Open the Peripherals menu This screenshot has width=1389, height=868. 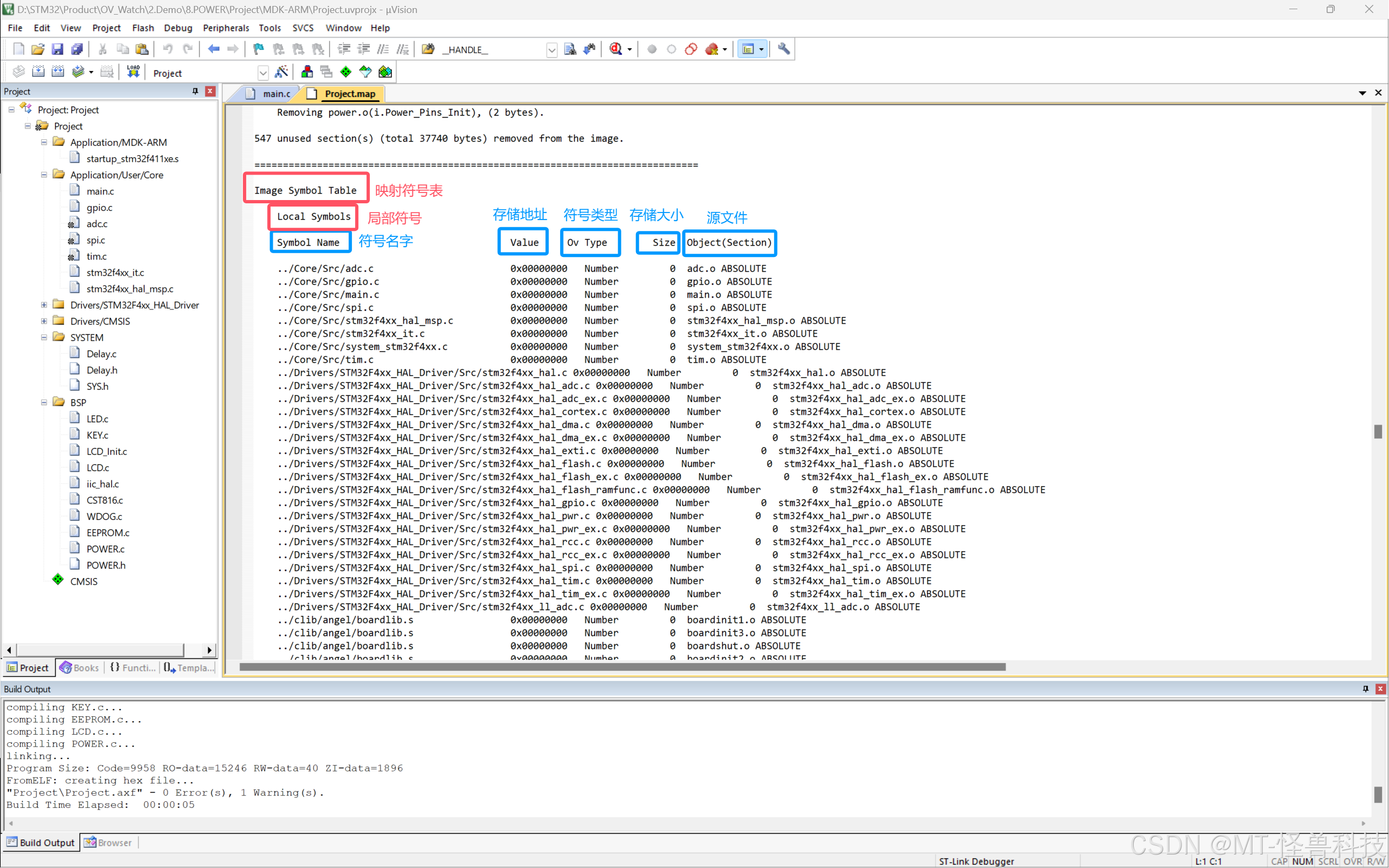click(226, 28)
